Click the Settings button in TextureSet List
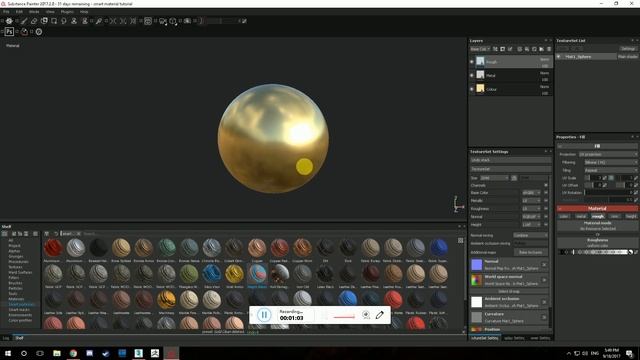This screenshot has width=640, height=360. point(628,49)
